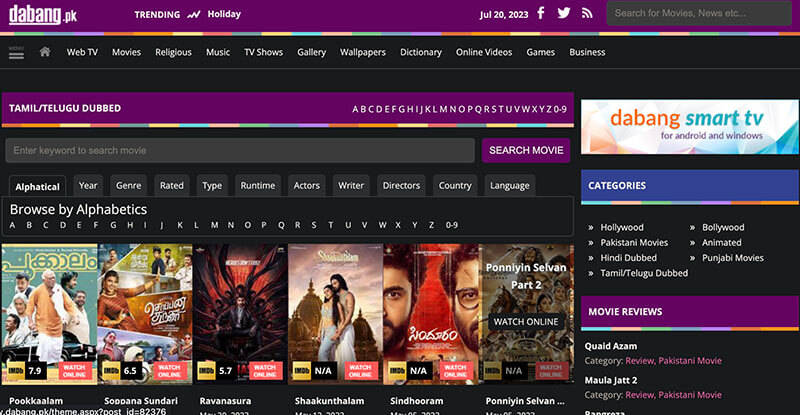This screenshot has width=800, height=415.
Task: Switch to the Genre tab
Action: coord(128,185)
